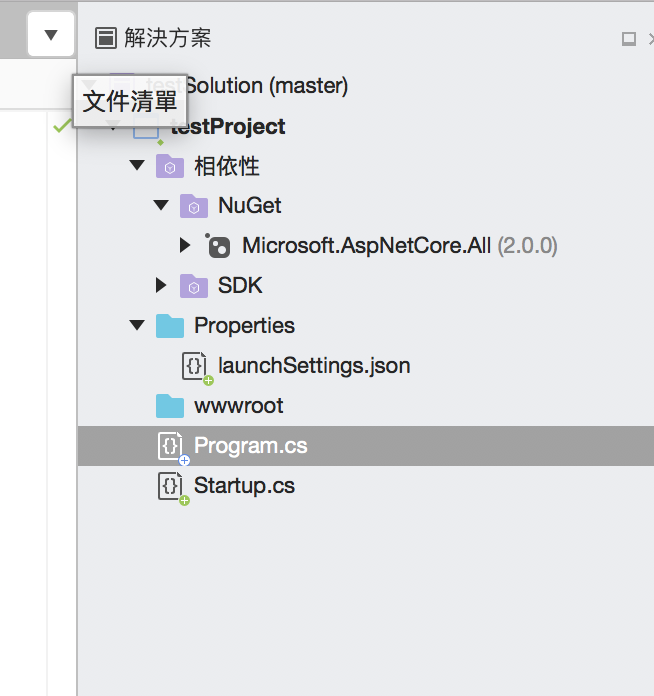Open the Startup.cs file
Image resolution: width=654 pixels, height=696 pixels.
point(244,486)
